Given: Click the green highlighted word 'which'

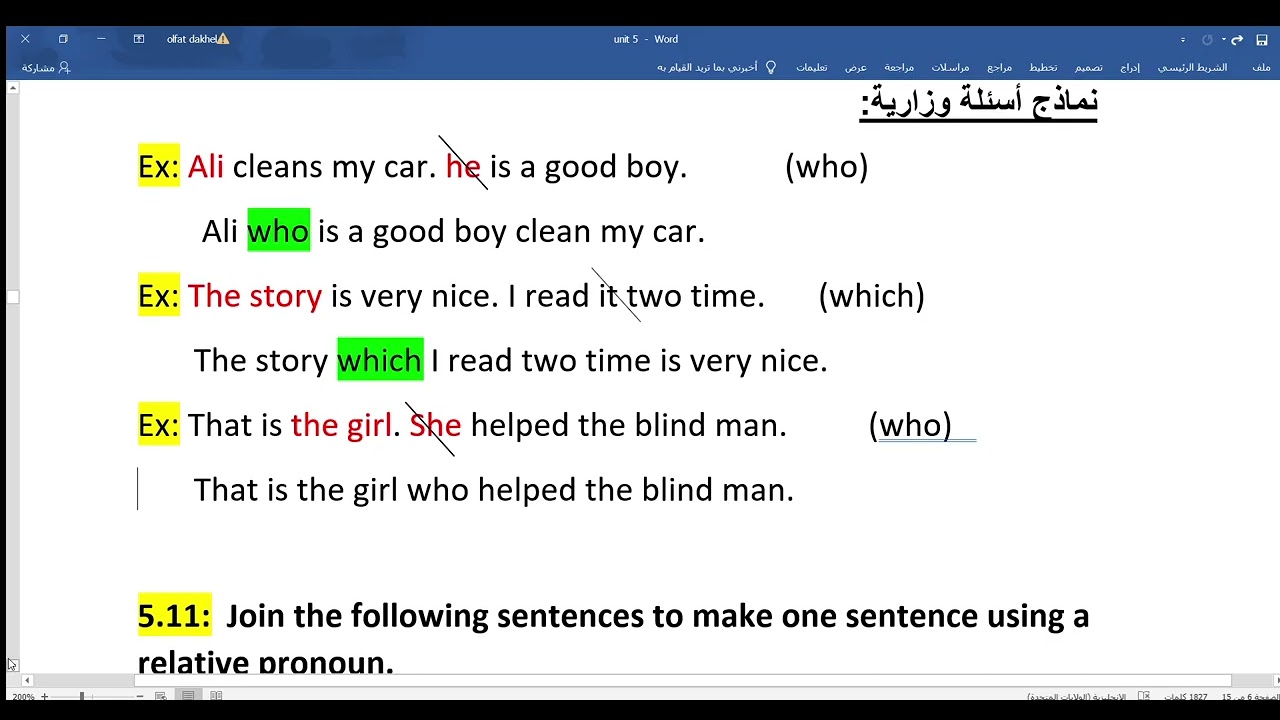Looking at the screenshot, I should (x=380, y=360).
